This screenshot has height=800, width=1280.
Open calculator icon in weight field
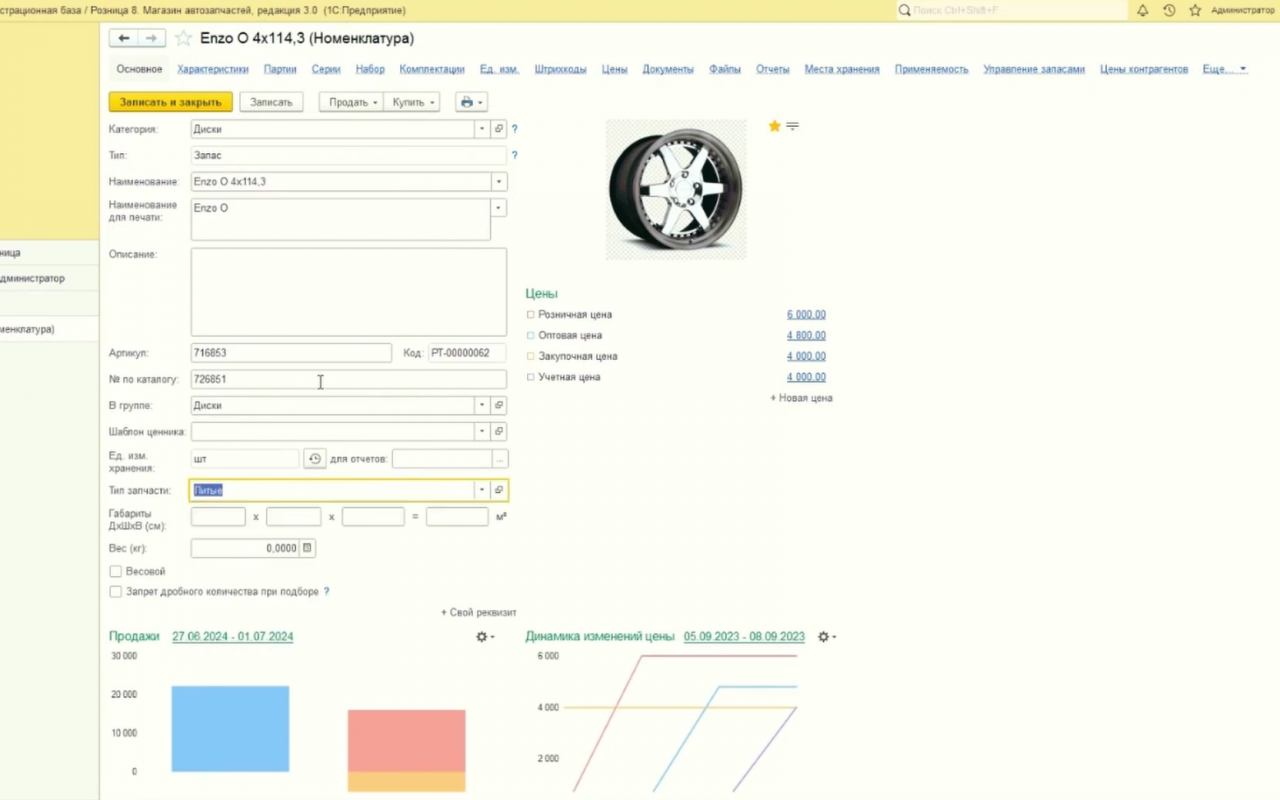(307, 548)
